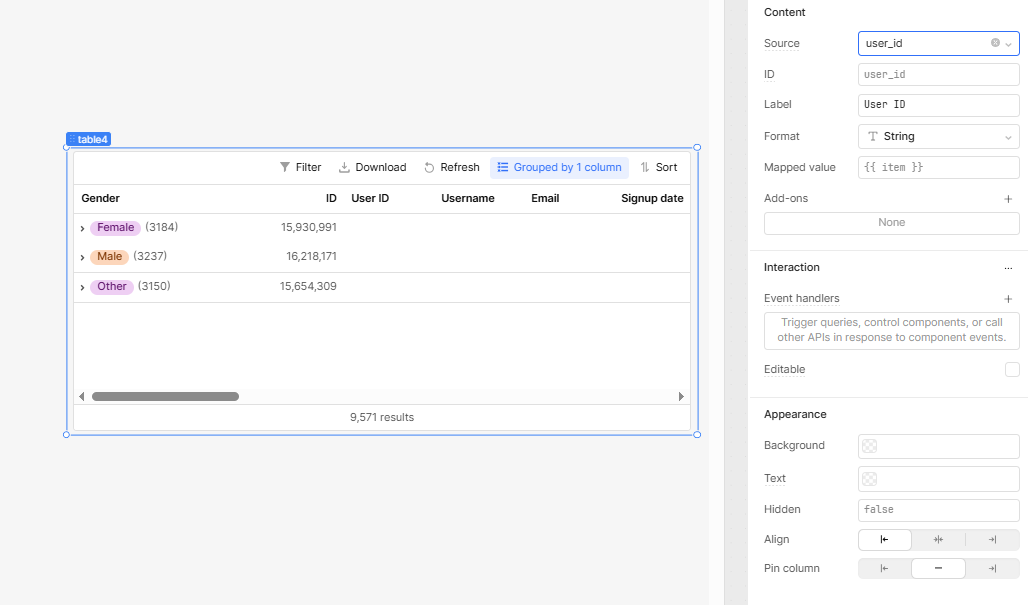Download the table data
The height and width of the screenshot is (605, 1028).
point(372,167)
